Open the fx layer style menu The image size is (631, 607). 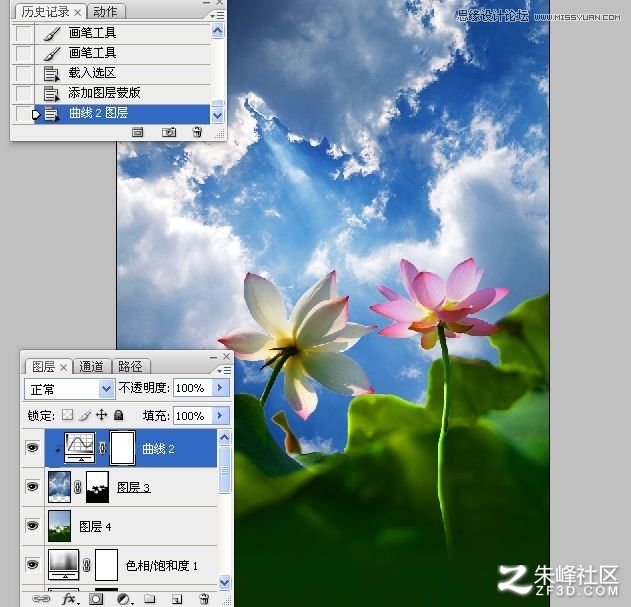(69, 599)
